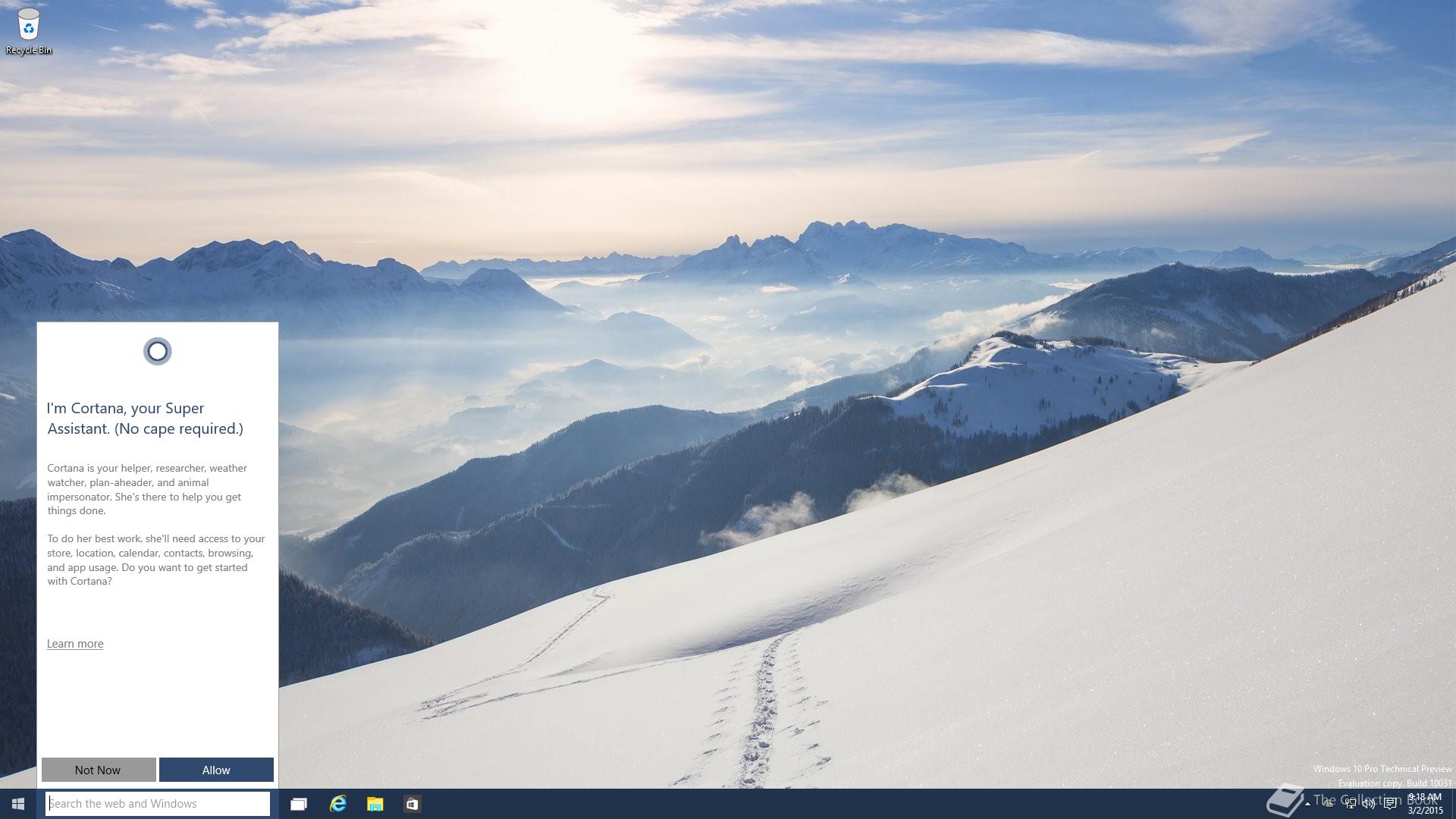The image size is (1456, 819).
Task: Open the volume speaker tray icon
Action: pyautogui.click(x=1369, y=804)
